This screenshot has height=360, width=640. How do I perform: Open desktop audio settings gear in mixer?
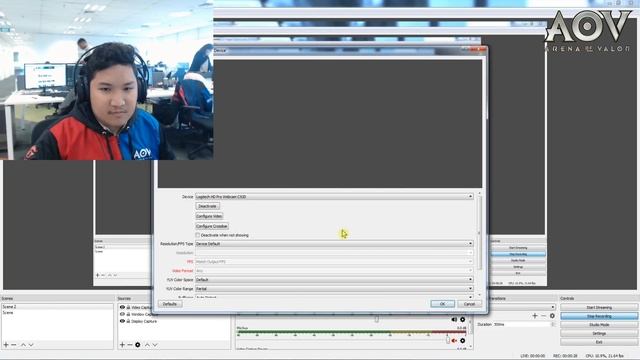click(x=462, y=320)
